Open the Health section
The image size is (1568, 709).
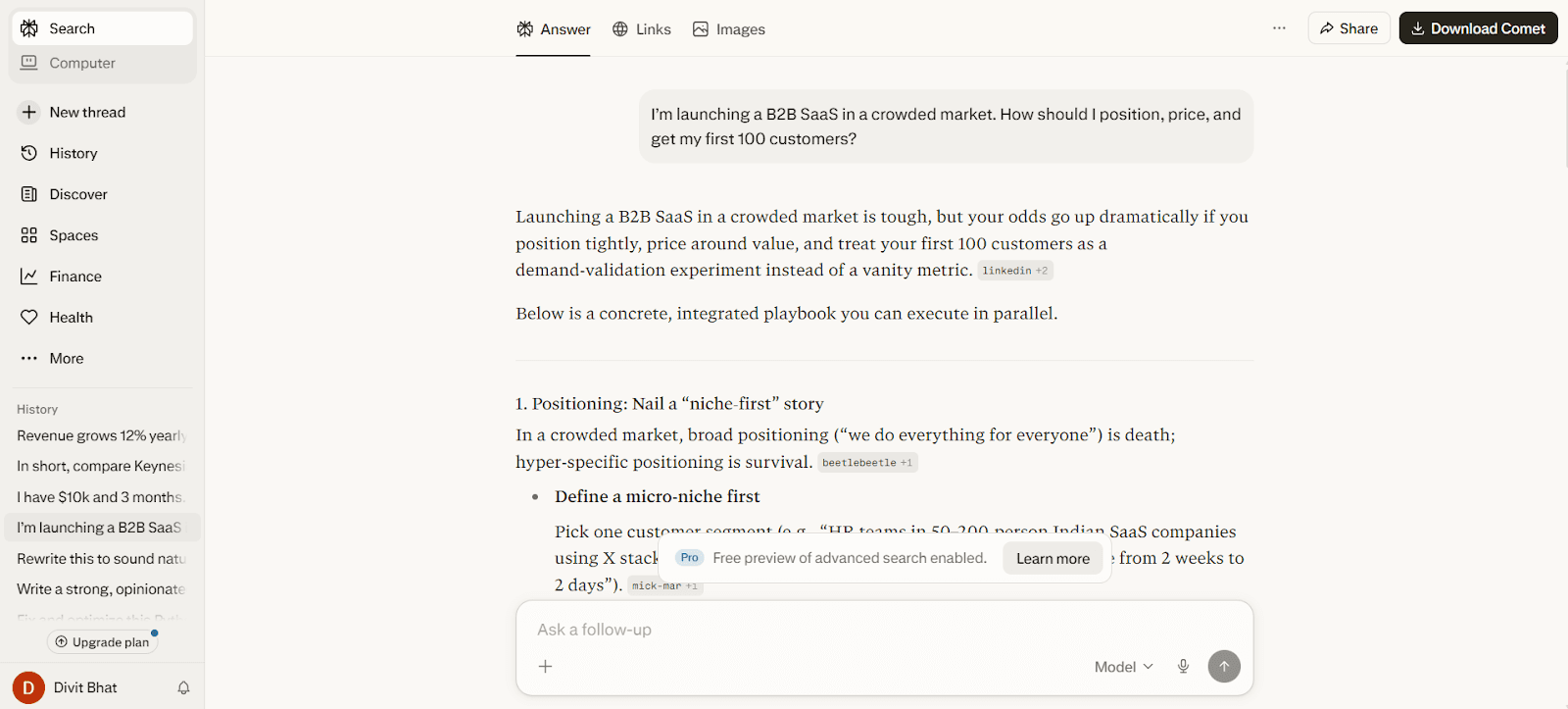point(69,317)
